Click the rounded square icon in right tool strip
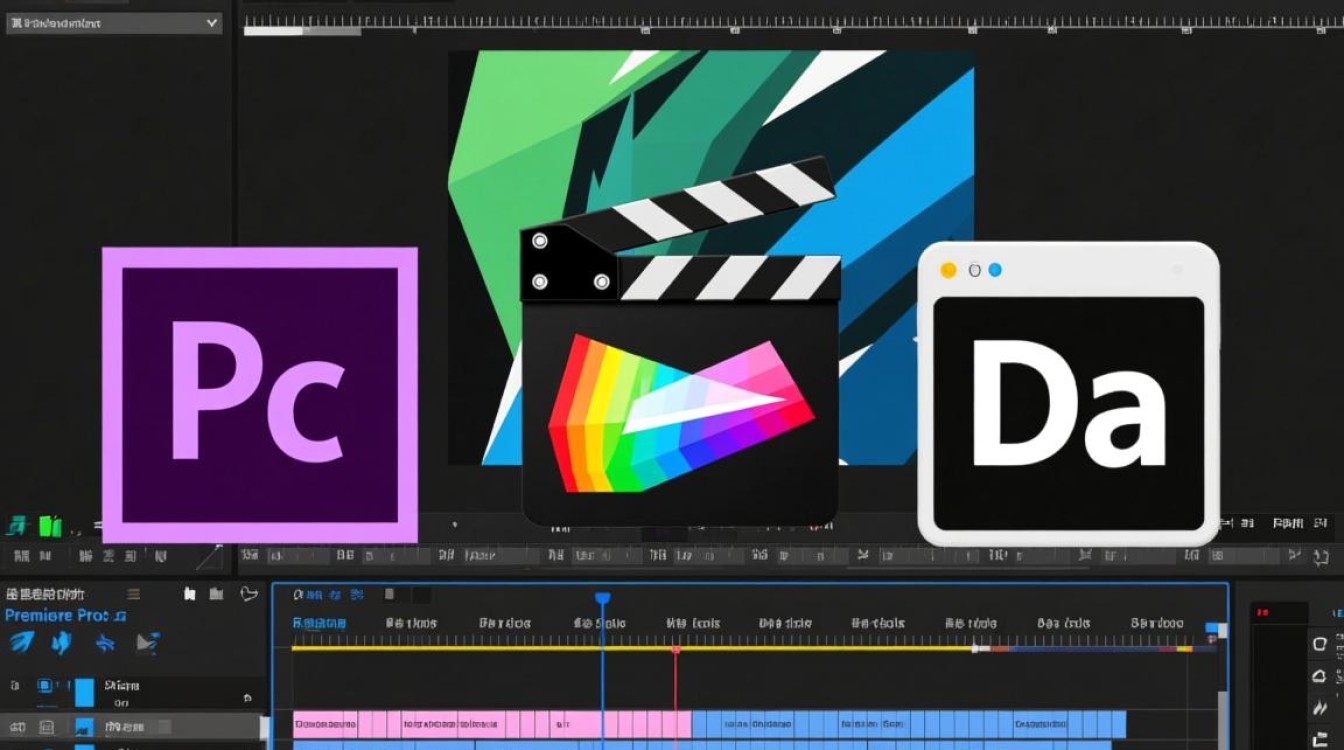The width and height of the screenshot is (1344, 750). [1320, 644]
